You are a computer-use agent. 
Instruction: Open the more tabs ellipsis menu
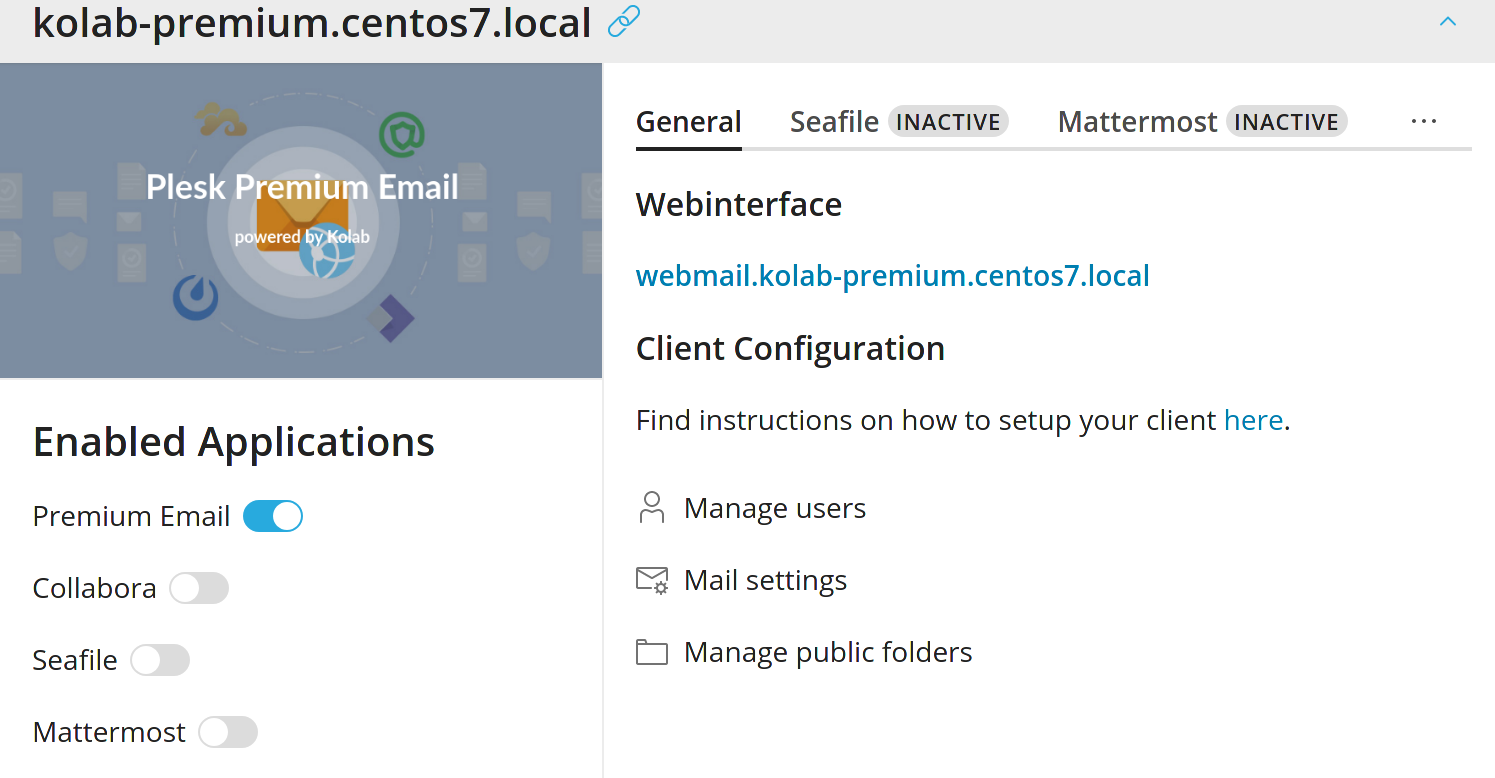[x=1423, y=121]
